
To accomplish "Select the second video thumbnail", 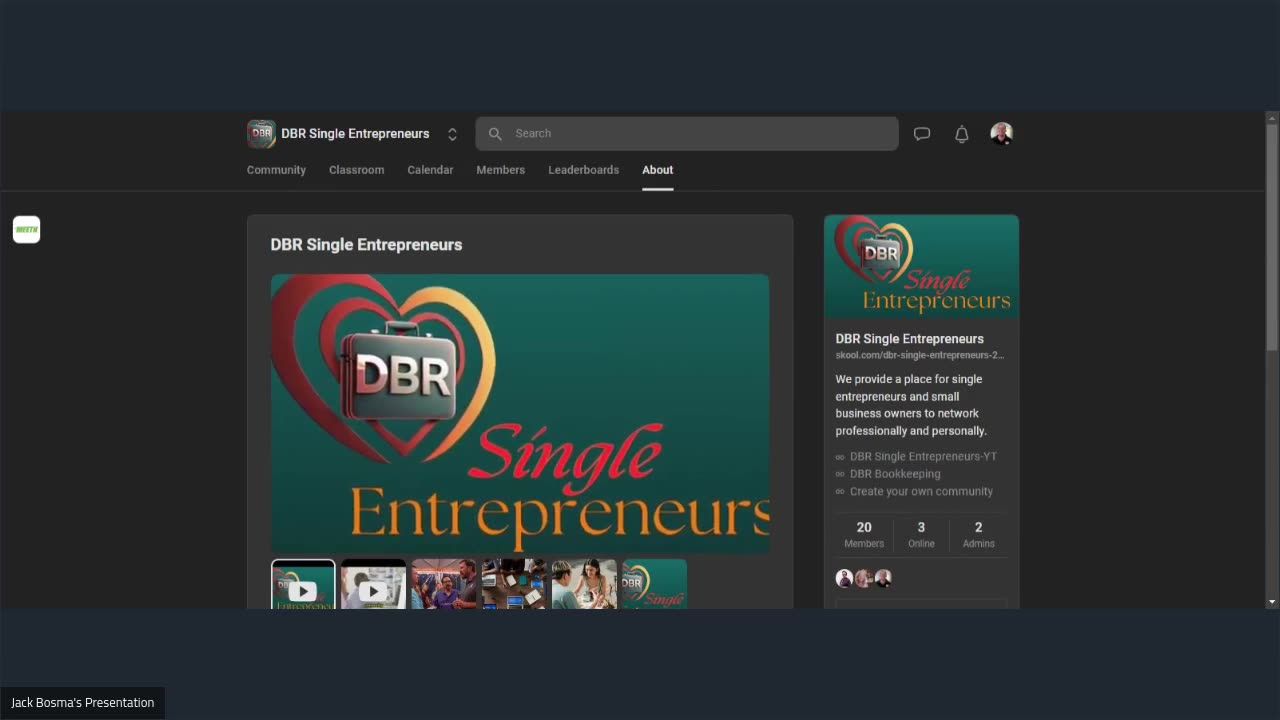I will tap(373, 584).
